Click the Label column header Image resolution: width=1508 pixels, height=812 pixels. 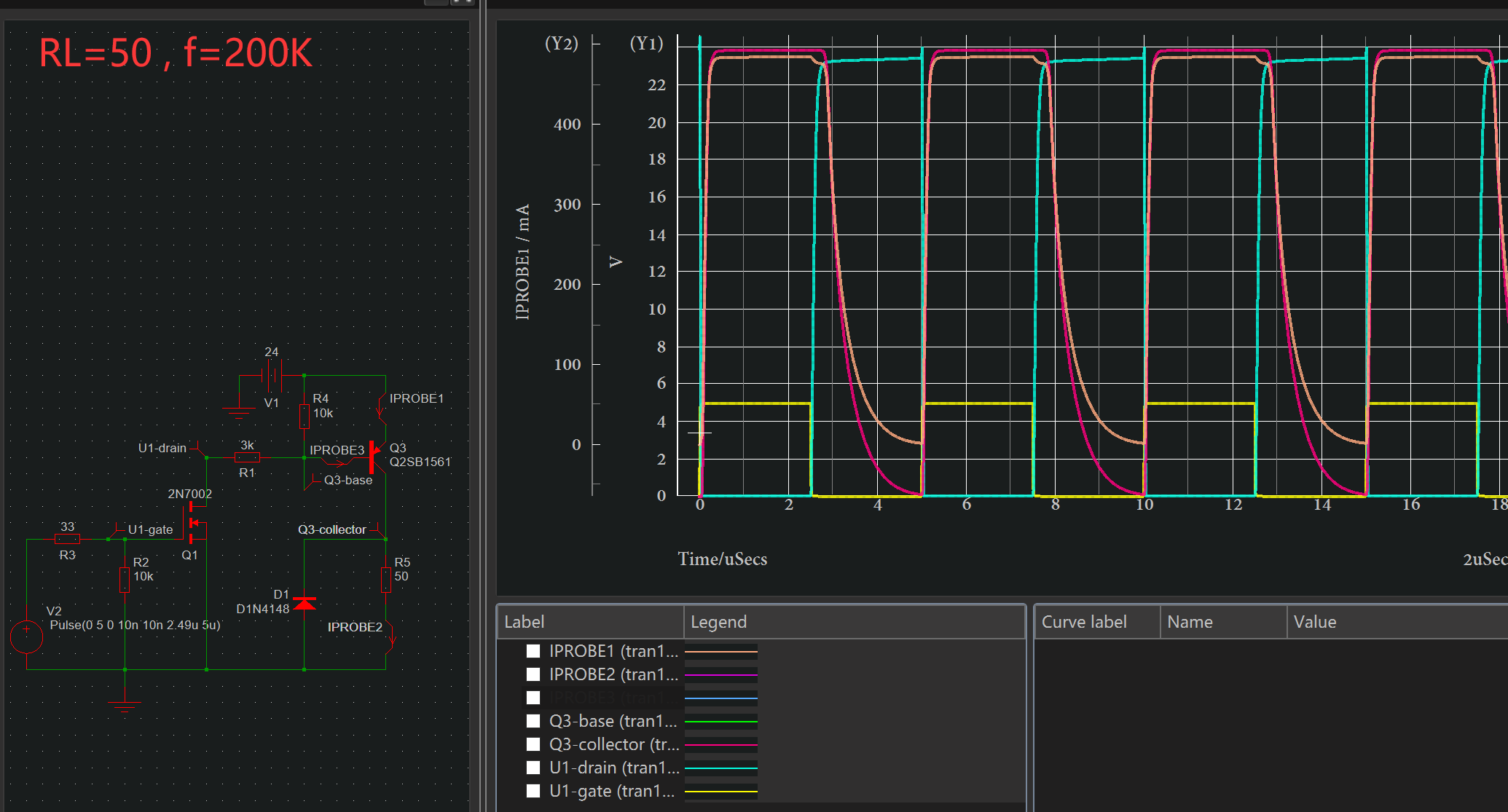(x=591, y=622)
